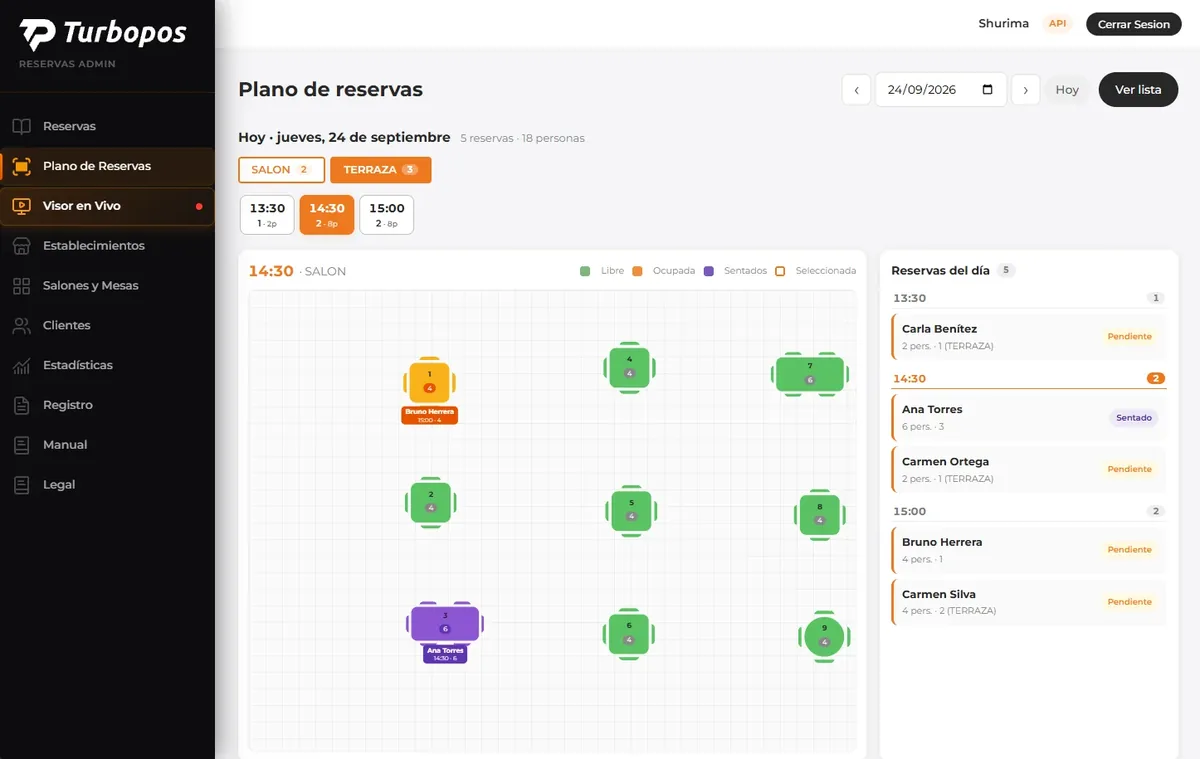
Task: Open Clientes in the sidebar menu
Action: point(107,326)
